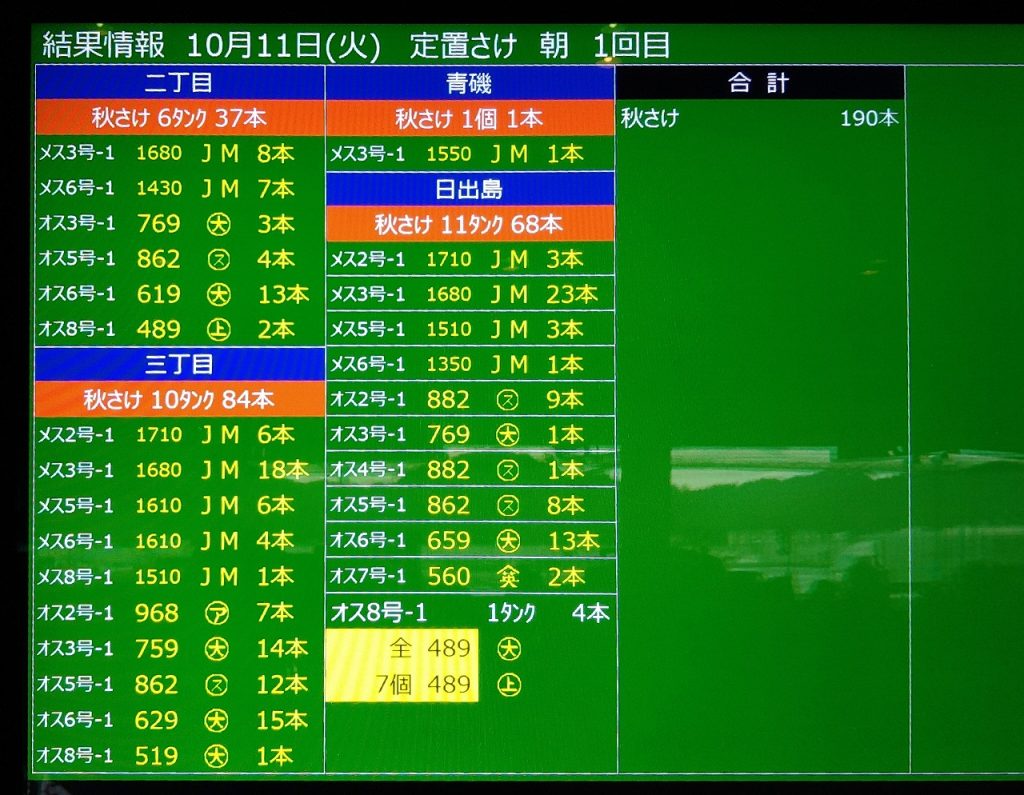Switch to the 三丁目 section header

tap(179, 364)
